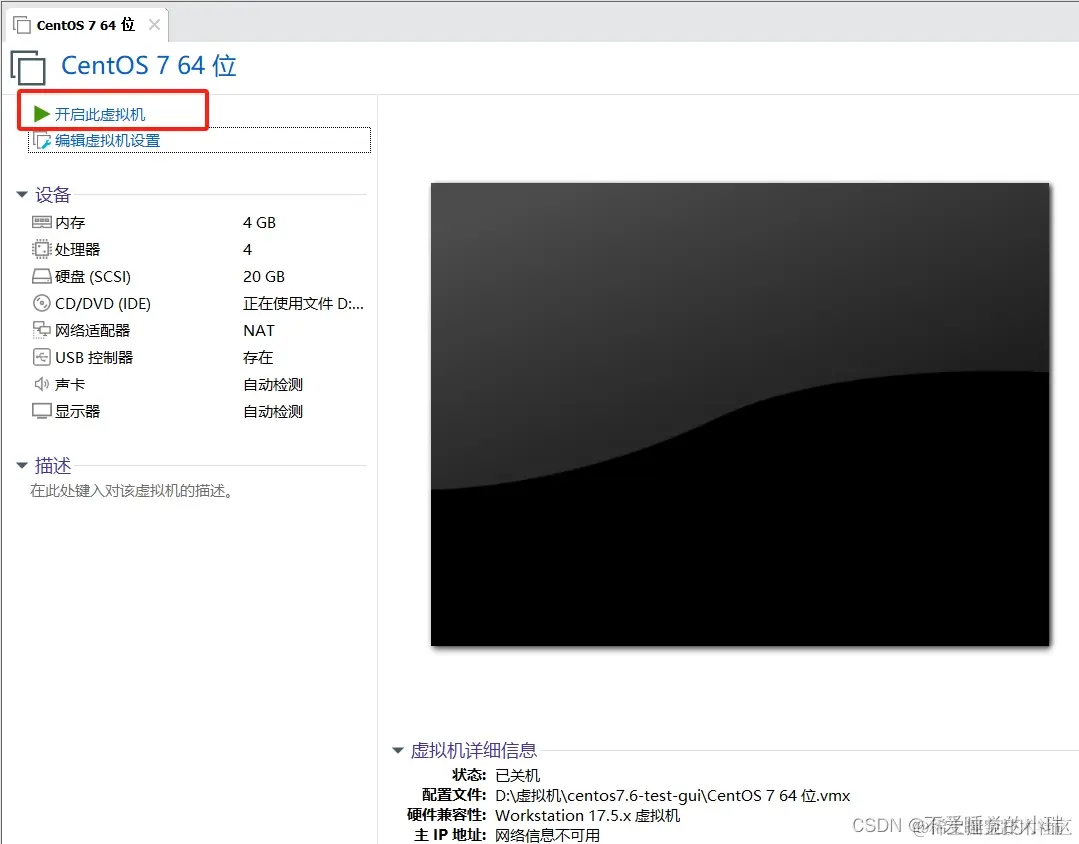Click the green play icon to power on

click(x=41, y=114)
